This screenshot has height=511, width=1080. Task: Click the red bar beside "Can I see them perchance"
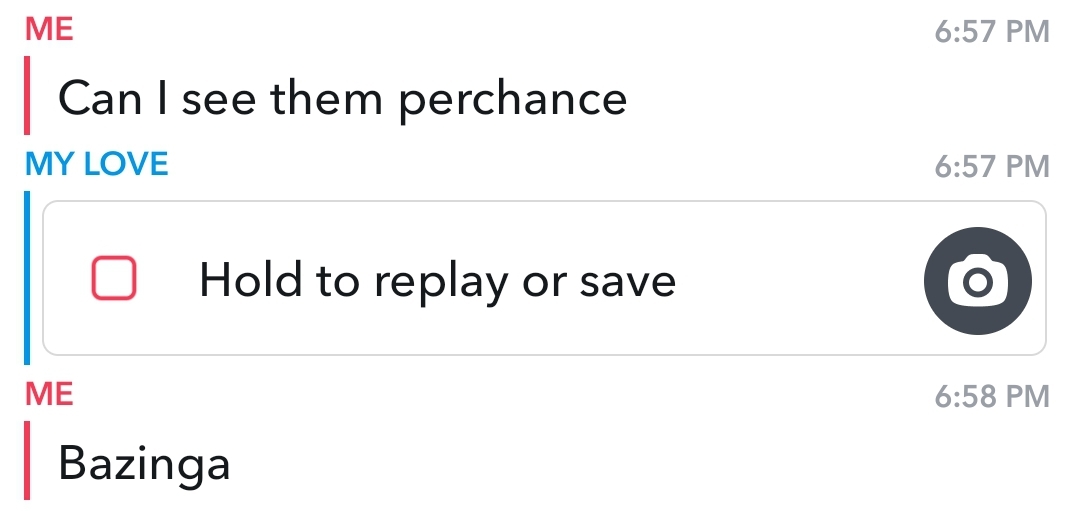coord(28,95)
